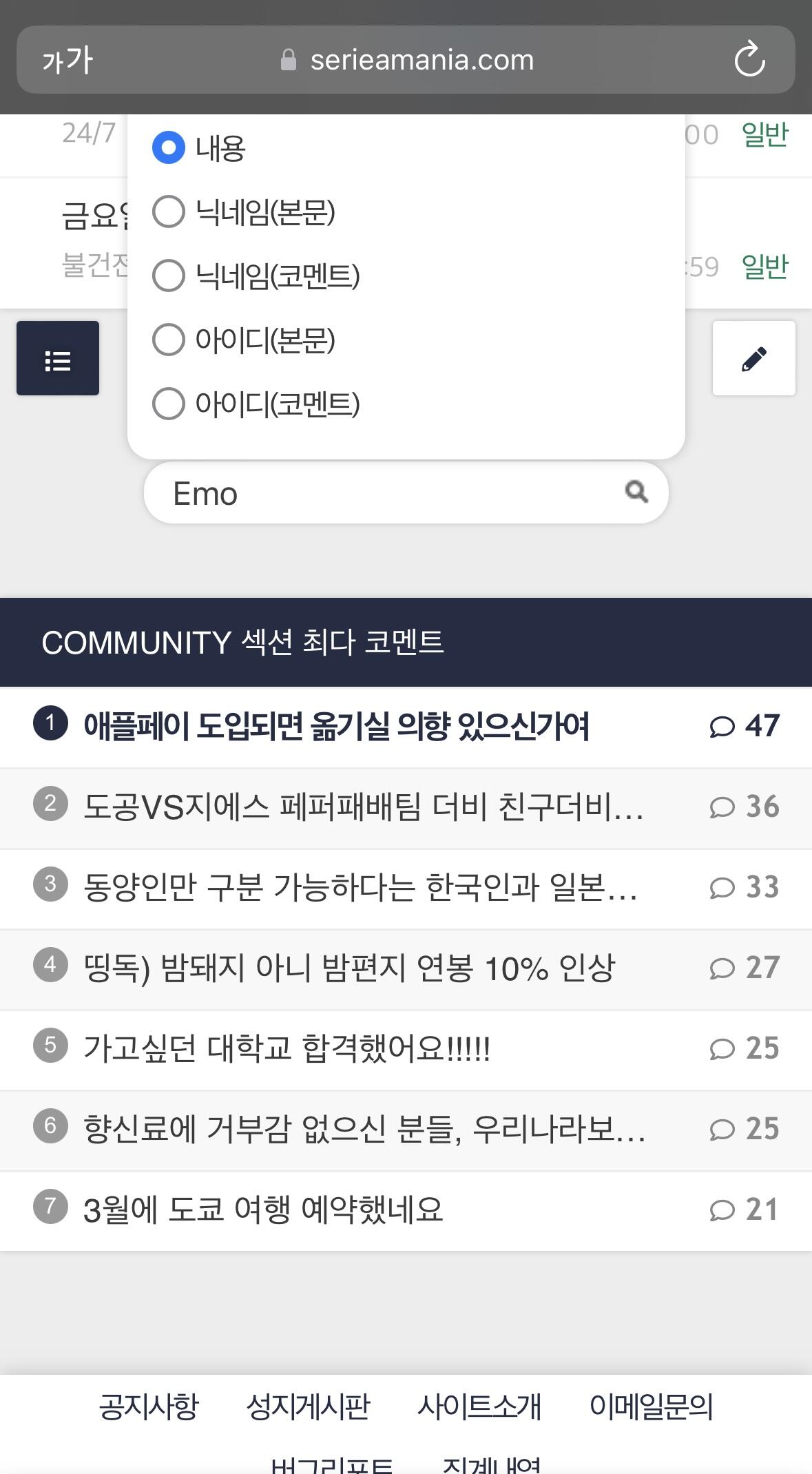The width and height of the screenshot is (812, 1474).
Task: Select the 닉네임(본문) radio option
Action: pos(169,211)
